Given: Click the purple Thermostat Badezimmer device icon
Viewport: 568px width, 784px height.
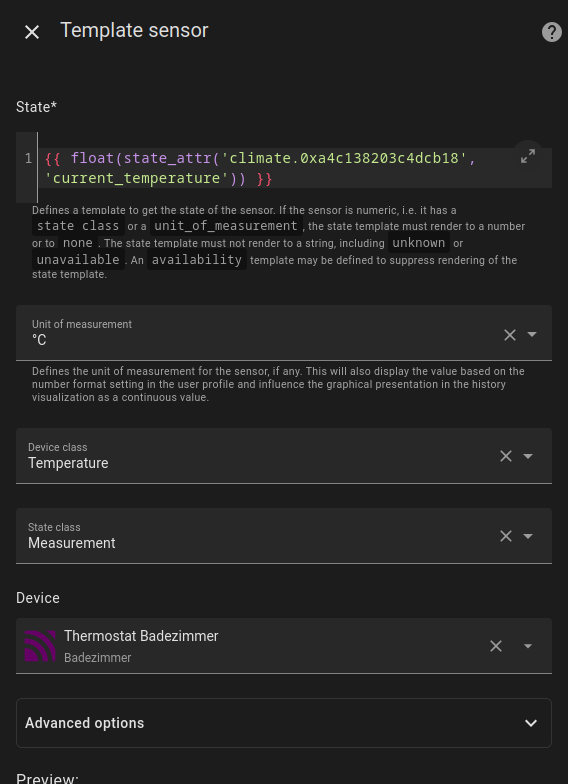Looking at the screenshot, I should coord(40,646).
